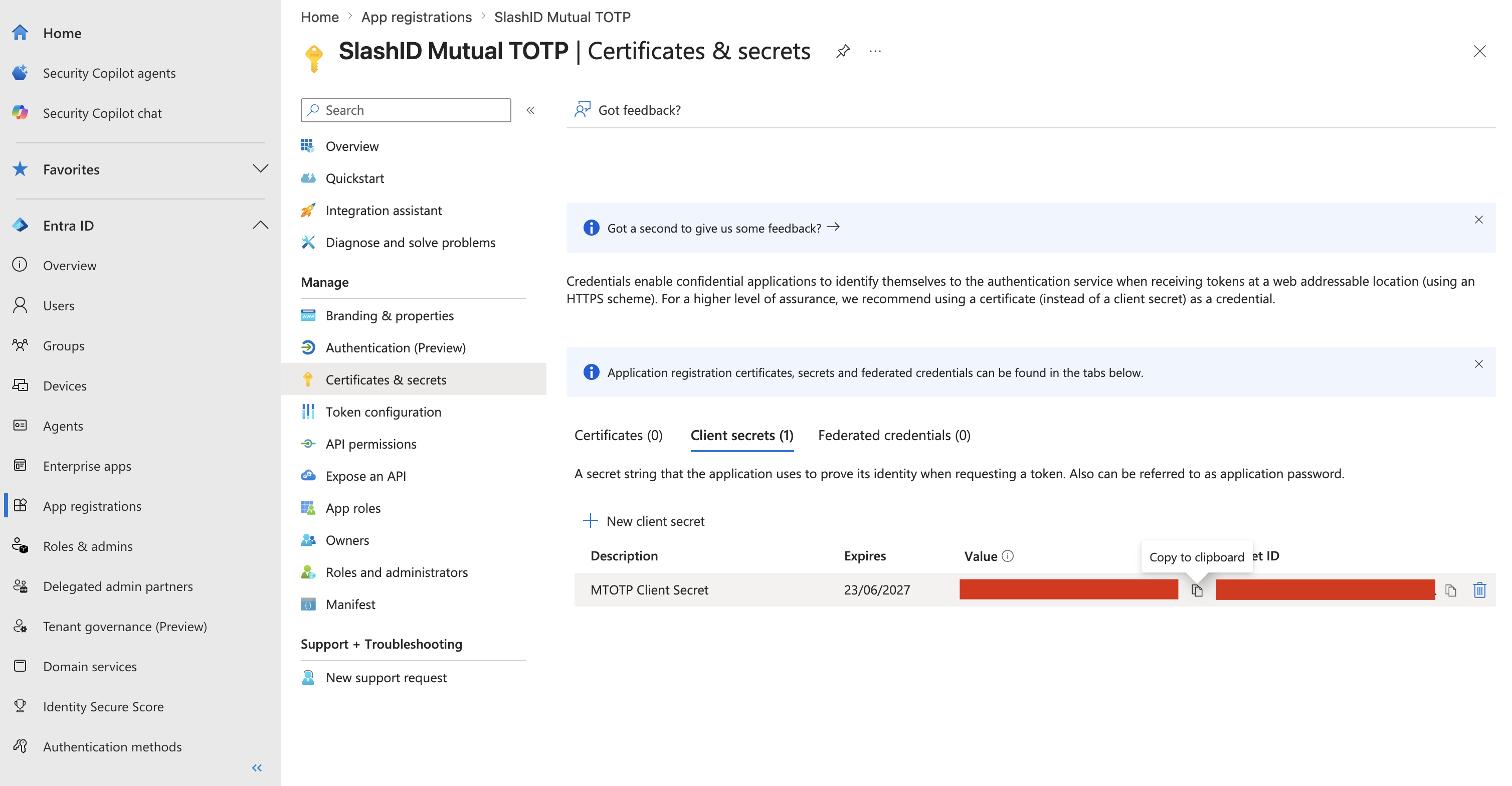Image resolution: width=1512 pixels, height=786 pixels.
Task: Open Devices in the sidebar
Action: (65, 385)
